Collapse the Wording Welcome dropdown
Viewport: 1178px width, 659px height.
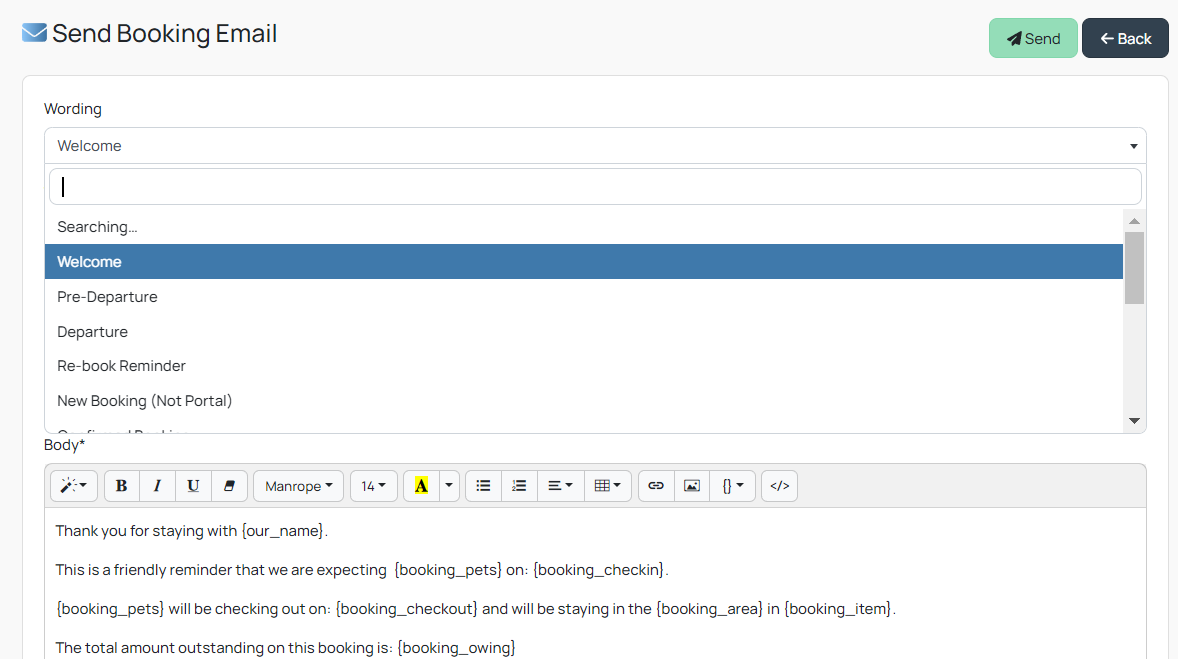coord(595,146)
